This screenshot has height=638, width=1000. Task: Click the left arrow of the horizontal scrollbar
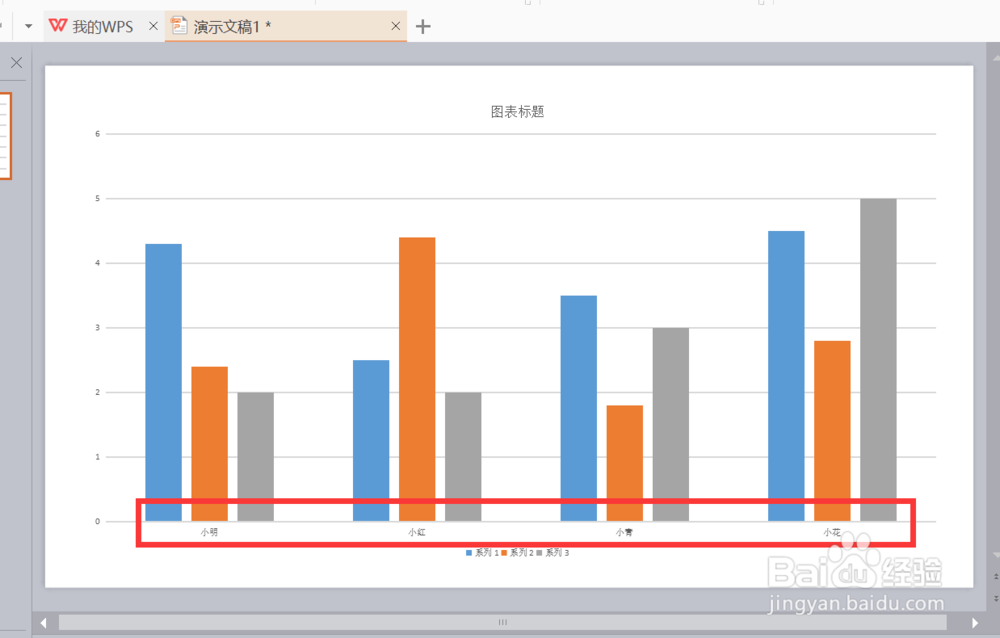43,622
